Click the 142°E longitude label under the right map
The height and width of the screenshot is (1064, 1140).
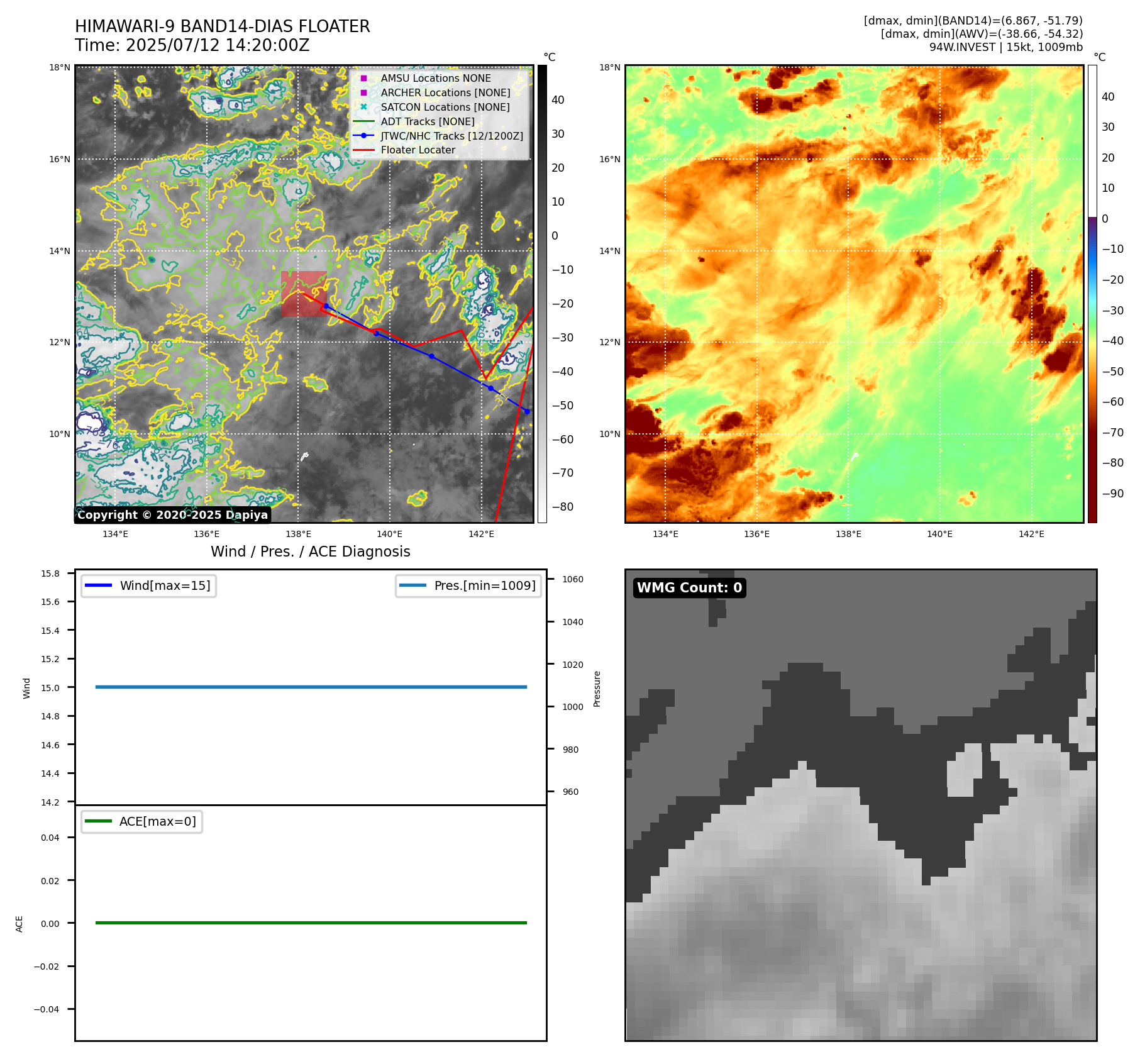tap(1031, 534)
